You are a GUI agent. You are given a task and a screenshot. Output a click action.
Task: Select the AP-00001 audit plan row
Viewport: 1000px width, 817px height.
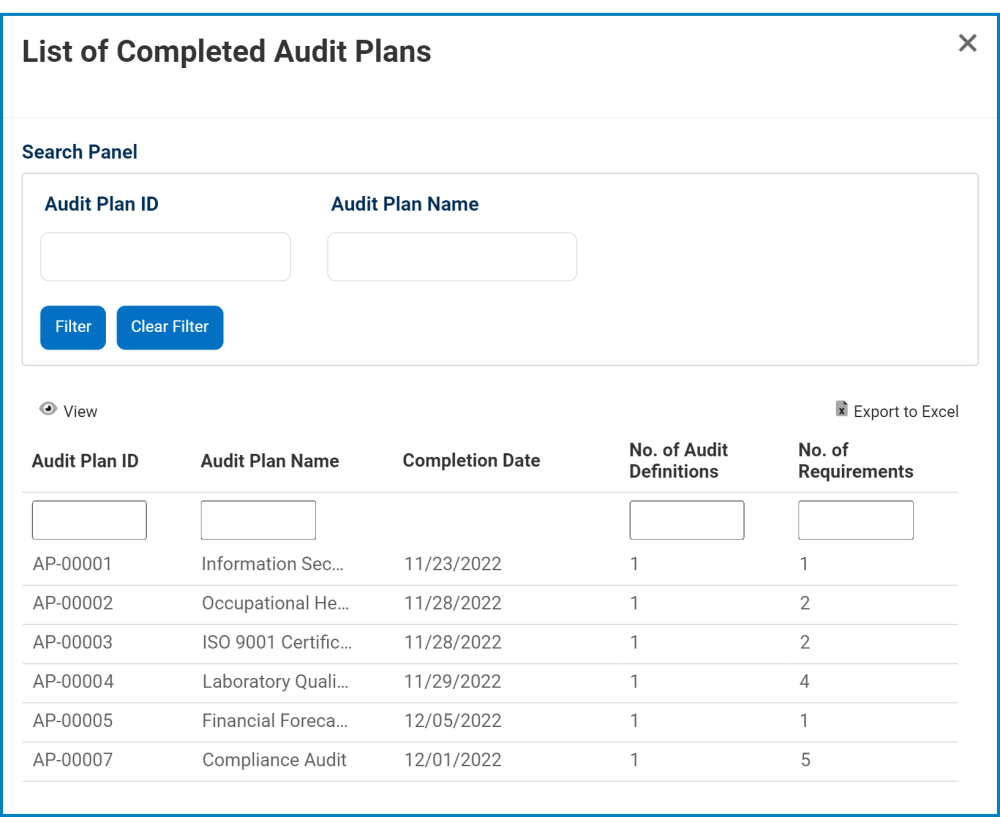(x=73, y=564)
